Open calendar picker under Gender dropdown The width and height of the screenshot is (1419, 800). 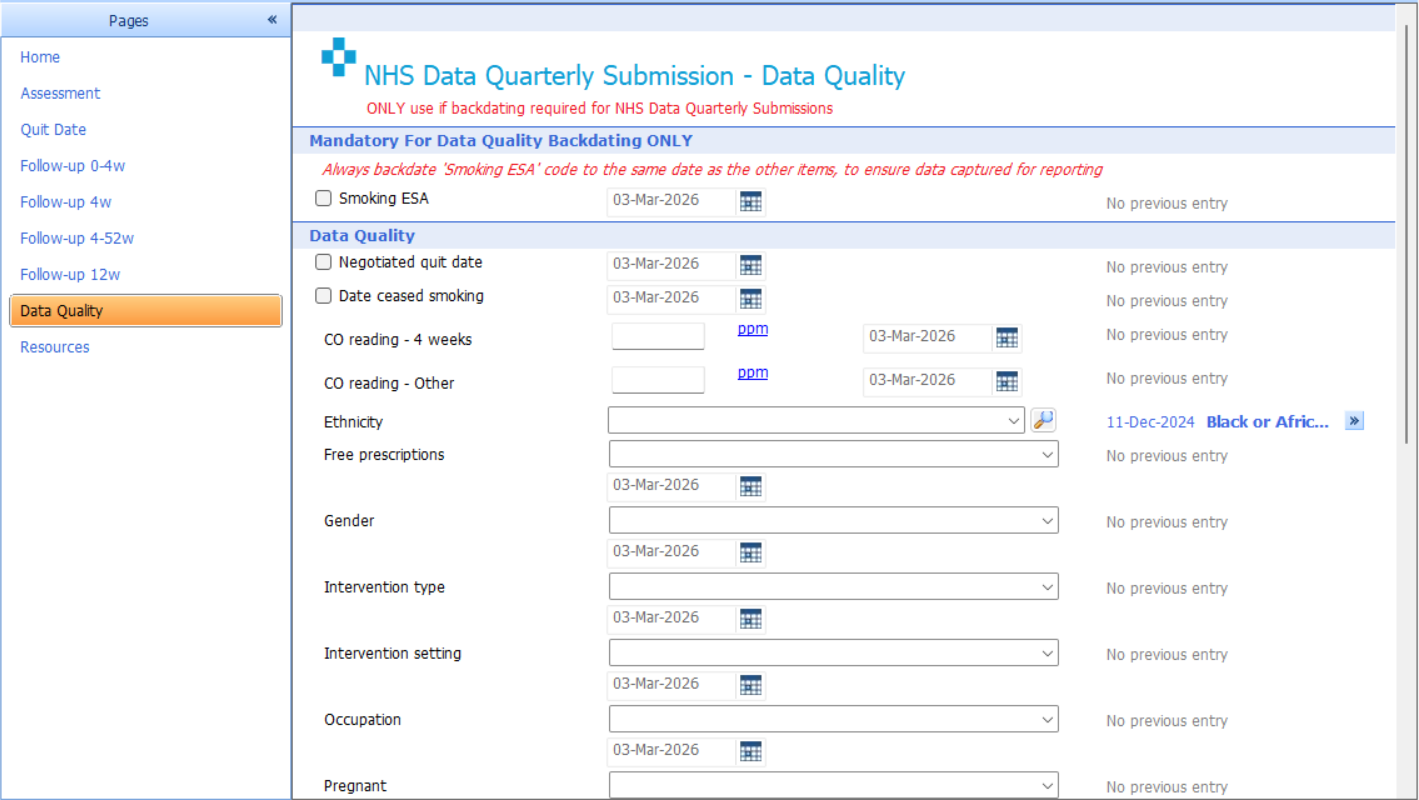click(751, 553)
